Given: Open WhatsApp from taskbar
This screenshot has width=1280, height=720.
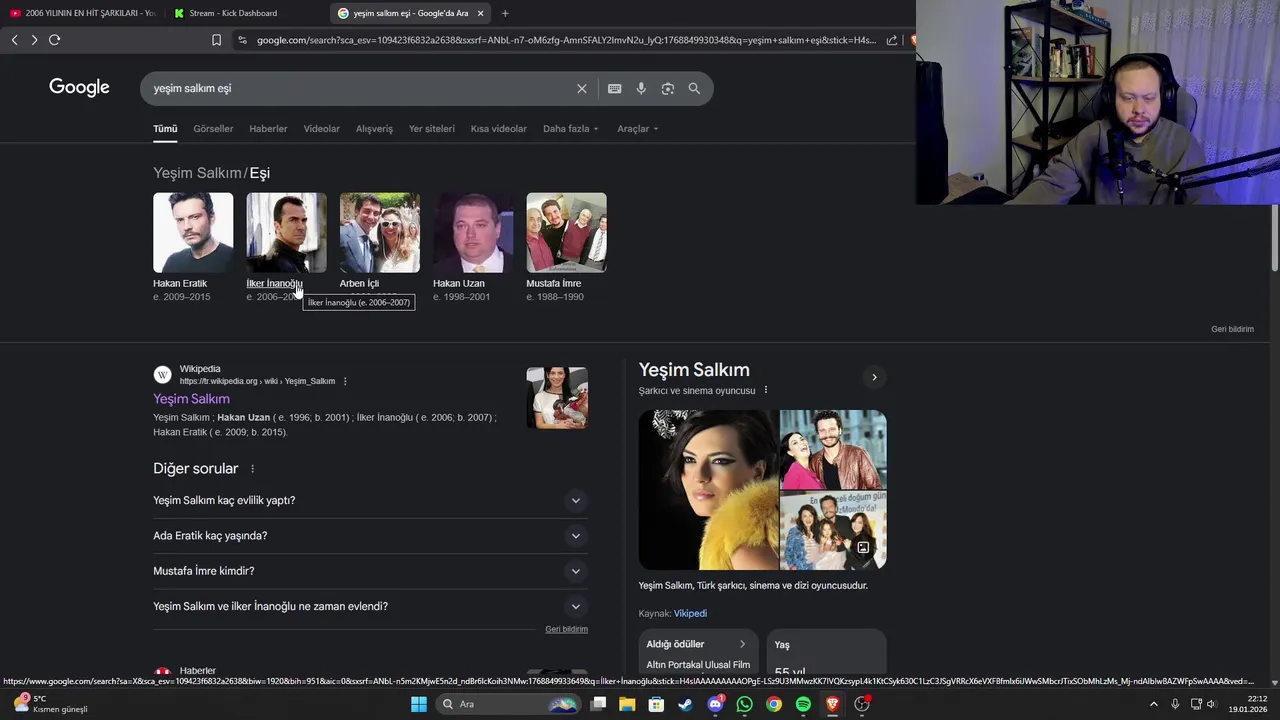Looking at the screenshot, I should pyautogui.click(x=744, y=704).
